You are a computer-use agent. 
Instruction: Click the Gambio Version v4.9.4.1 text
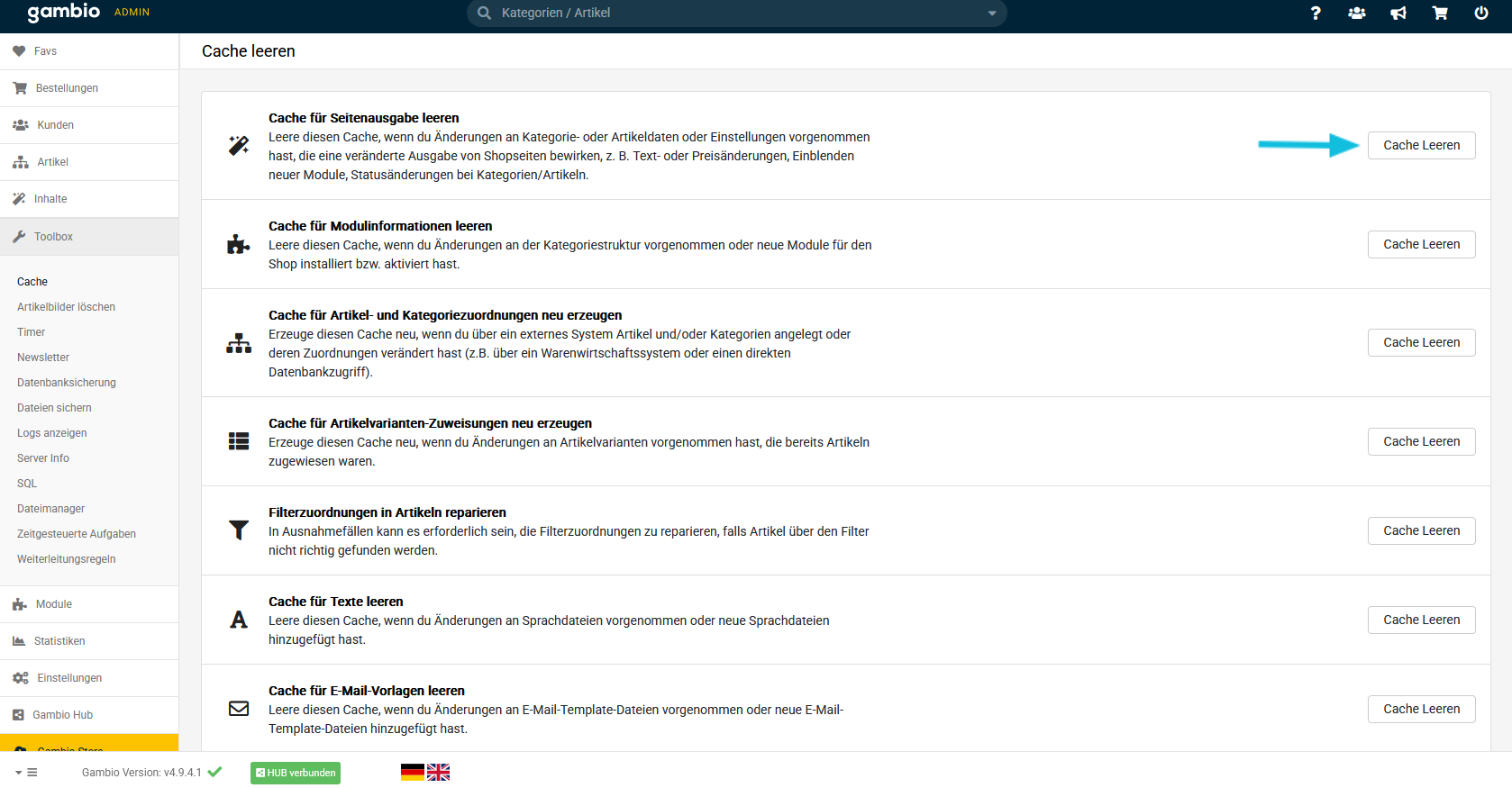(x=141, y=773)
